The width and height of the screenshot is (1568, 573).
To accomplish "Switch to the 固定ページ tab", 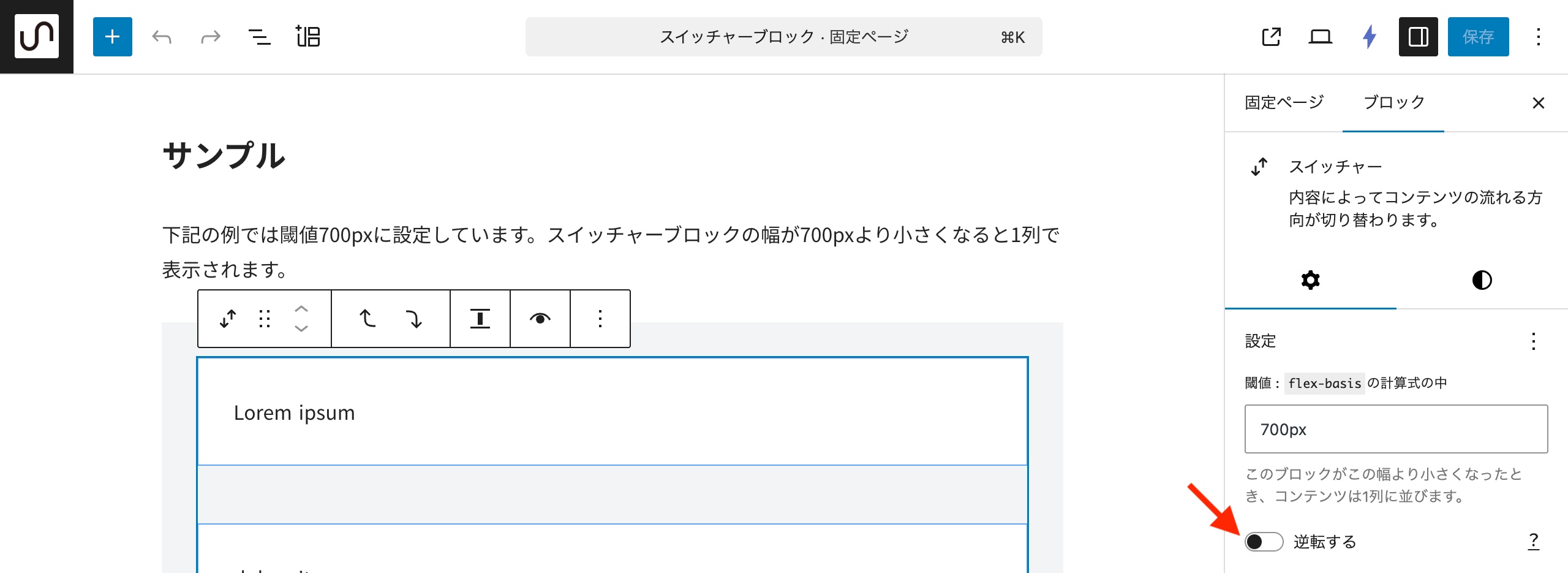I will [x=1284, y=102].
